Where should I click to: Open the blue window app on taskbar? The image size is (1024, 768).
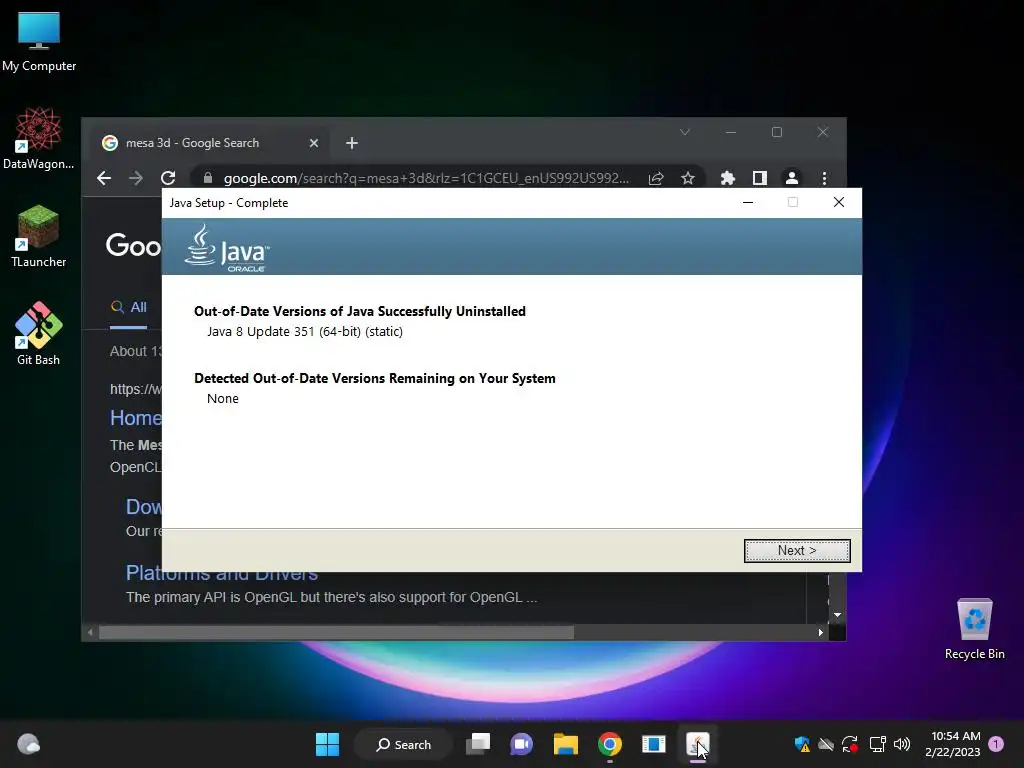coord(653,744)
